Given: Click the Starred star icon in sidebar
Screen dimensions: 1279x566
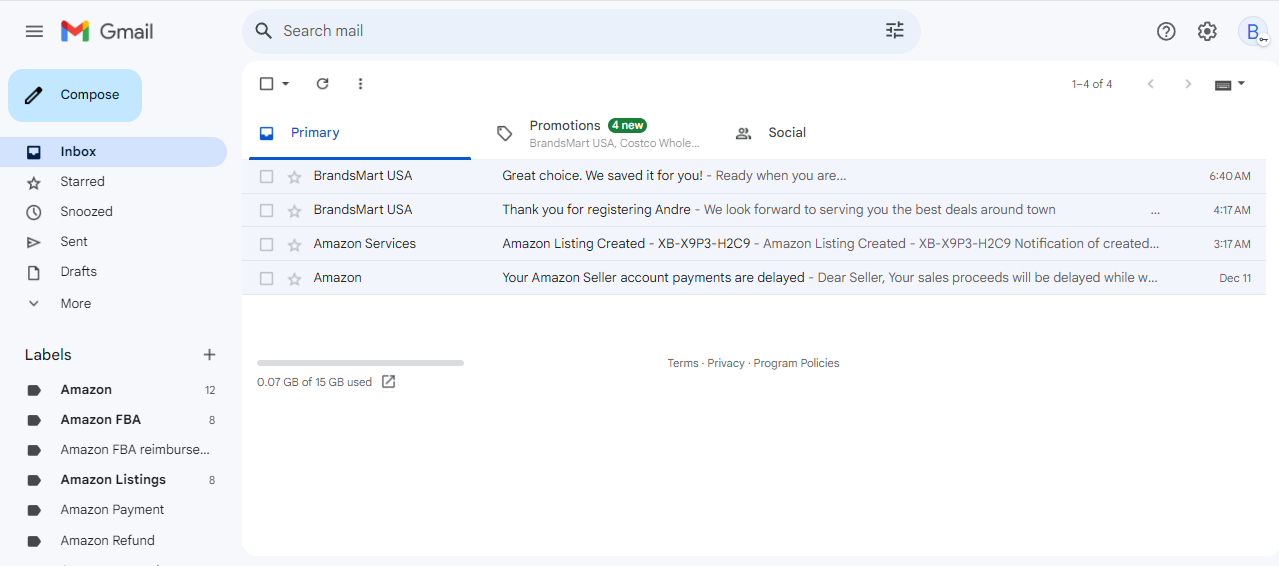Looking at the screenshot, I should coord(34,182).
